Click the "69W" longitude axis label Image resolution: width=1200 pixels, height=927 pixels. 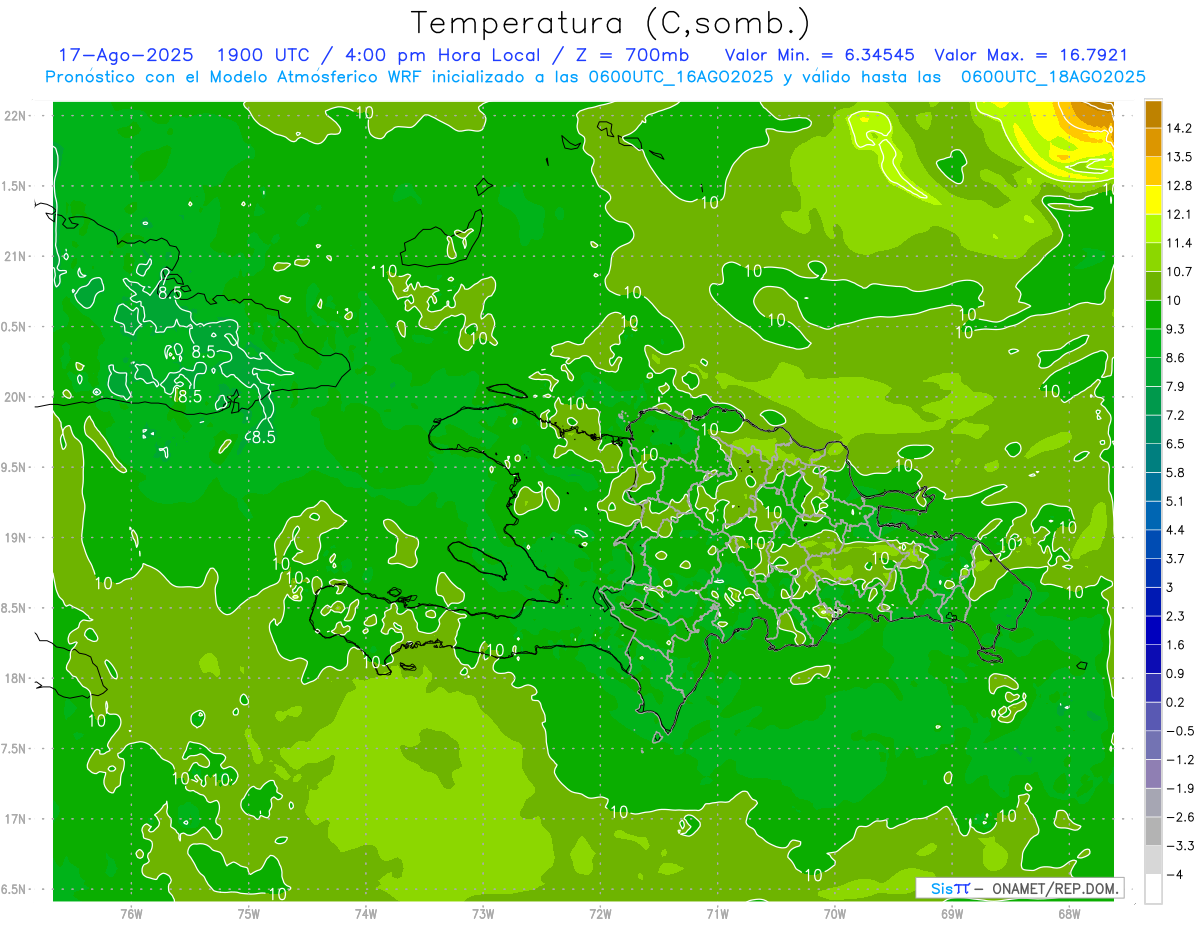pos(952,912)
